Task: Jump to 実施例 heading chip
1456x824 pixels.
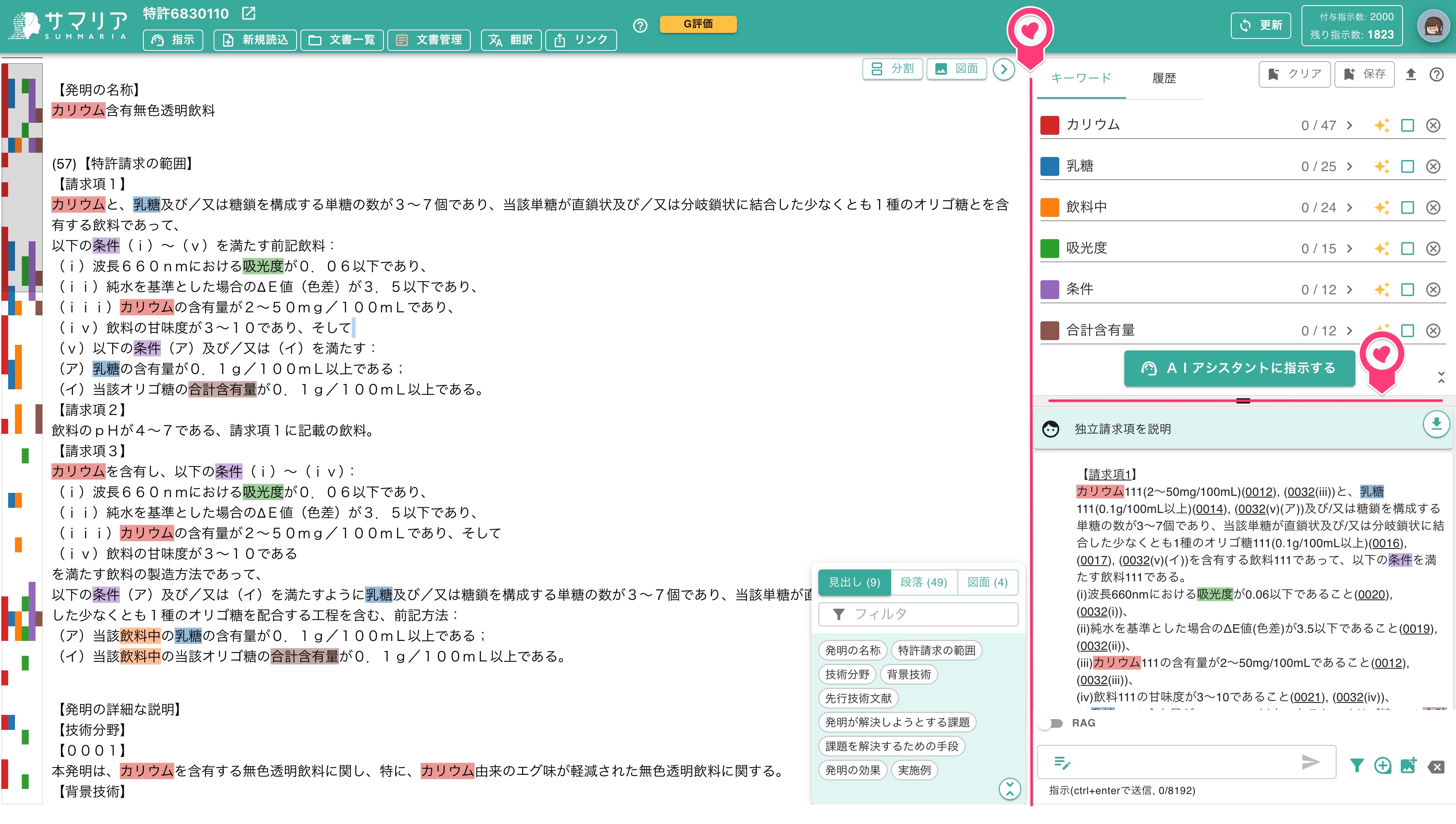Action: point(914,771)
